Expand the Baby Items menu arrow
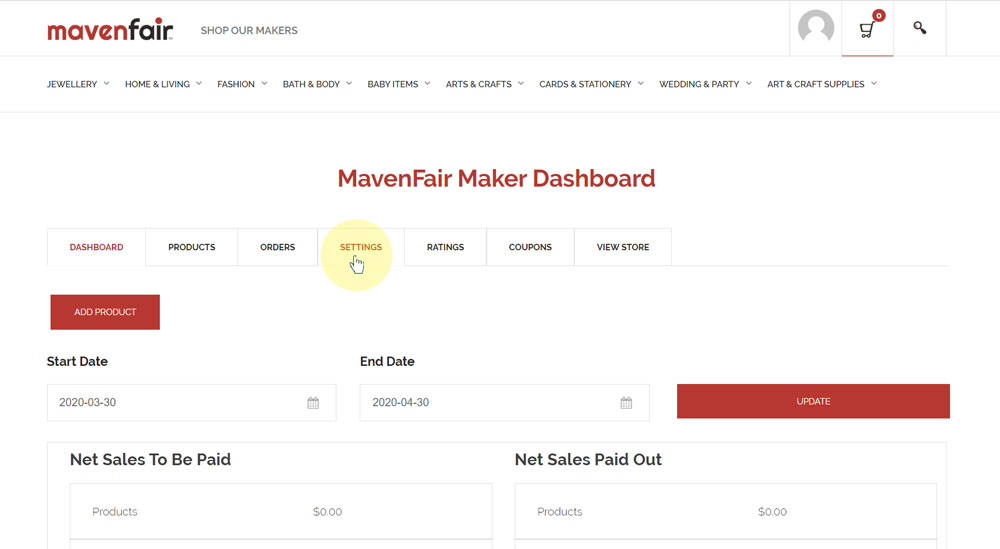This screenshot has width=1000, height=549. click(x=427, y=83)
